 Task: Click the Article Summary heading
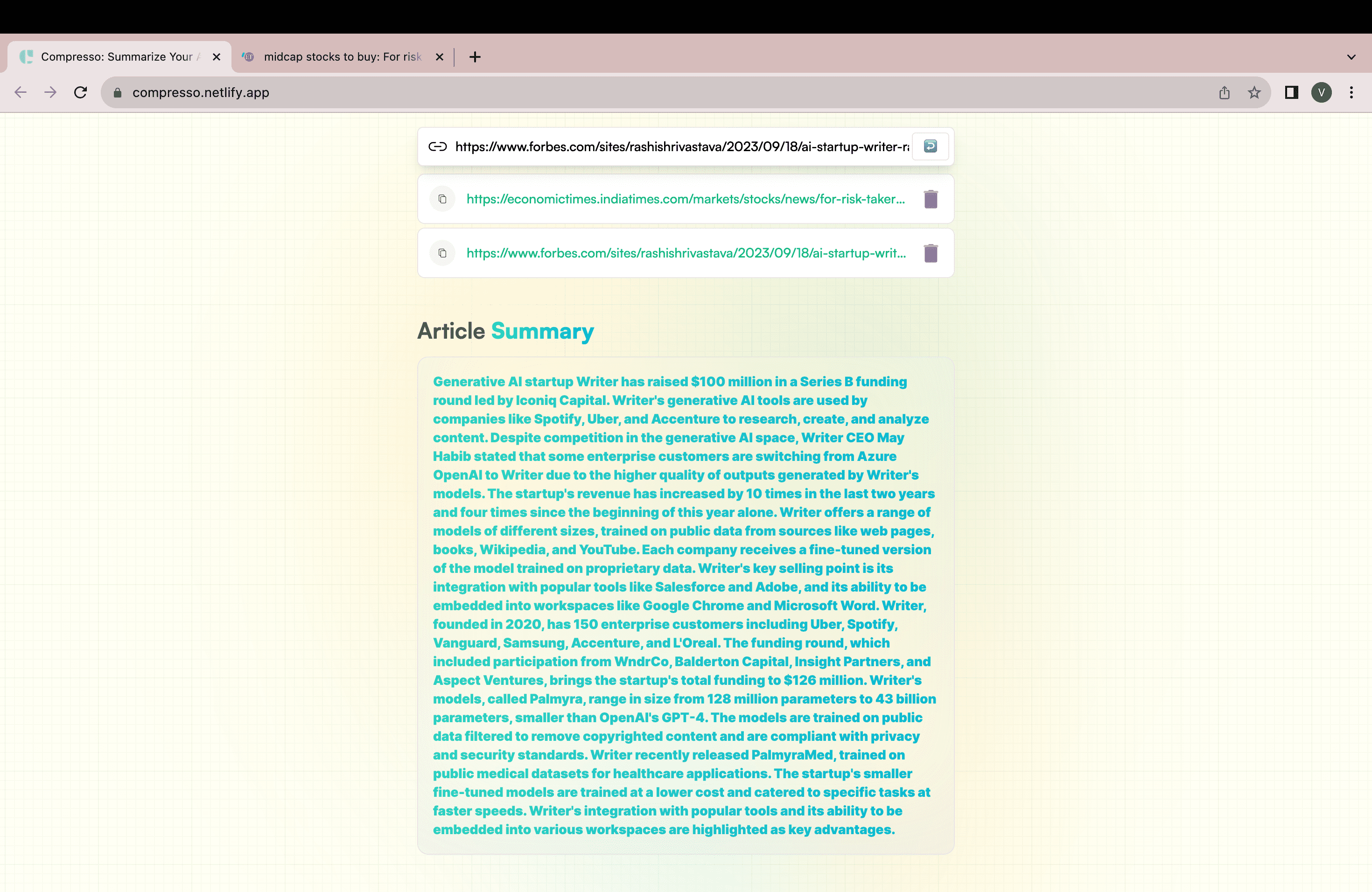[505, 331]
